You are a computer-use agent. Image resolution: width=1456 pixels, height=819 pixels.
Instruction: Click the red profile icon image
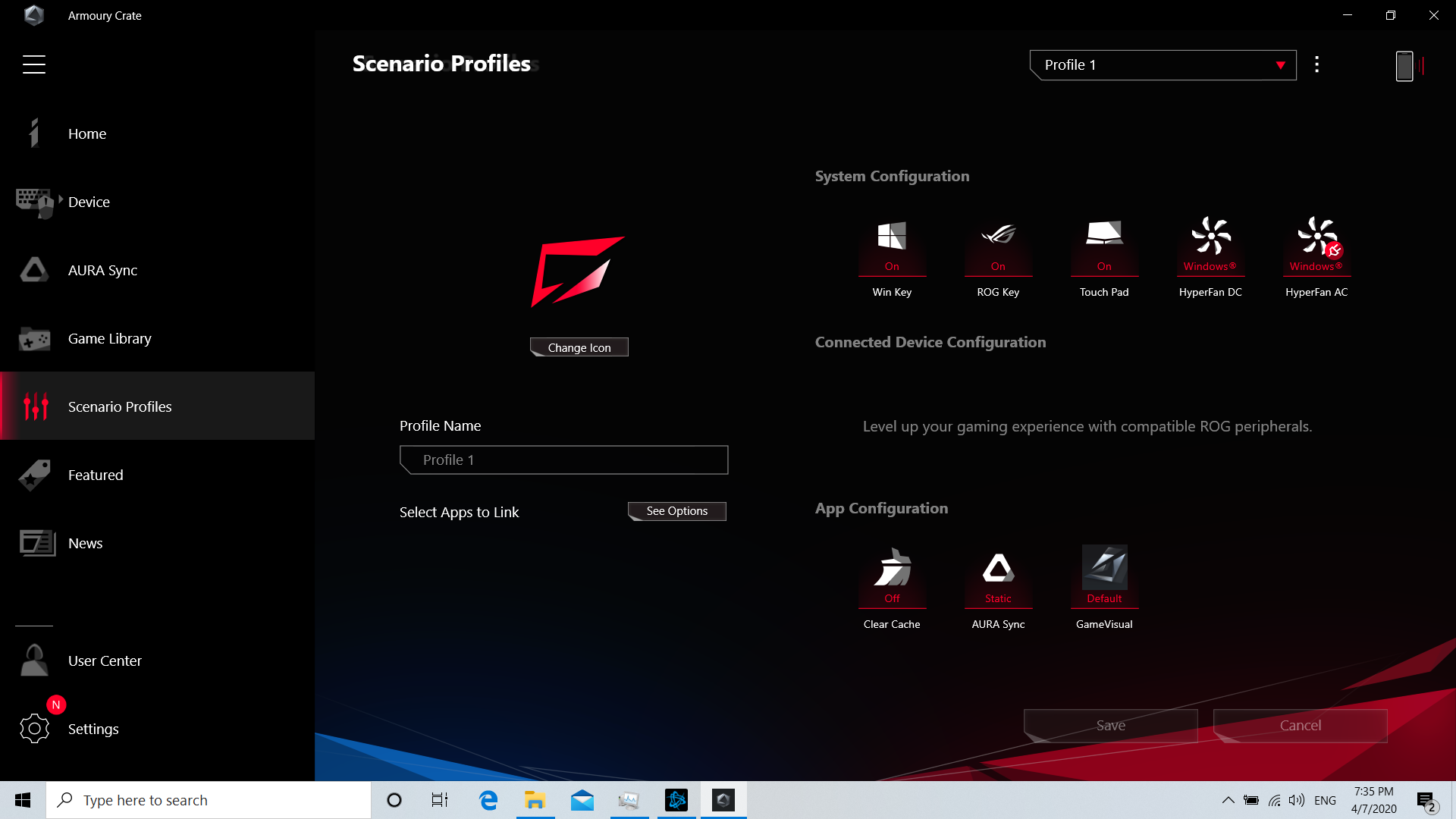[578, 271]
